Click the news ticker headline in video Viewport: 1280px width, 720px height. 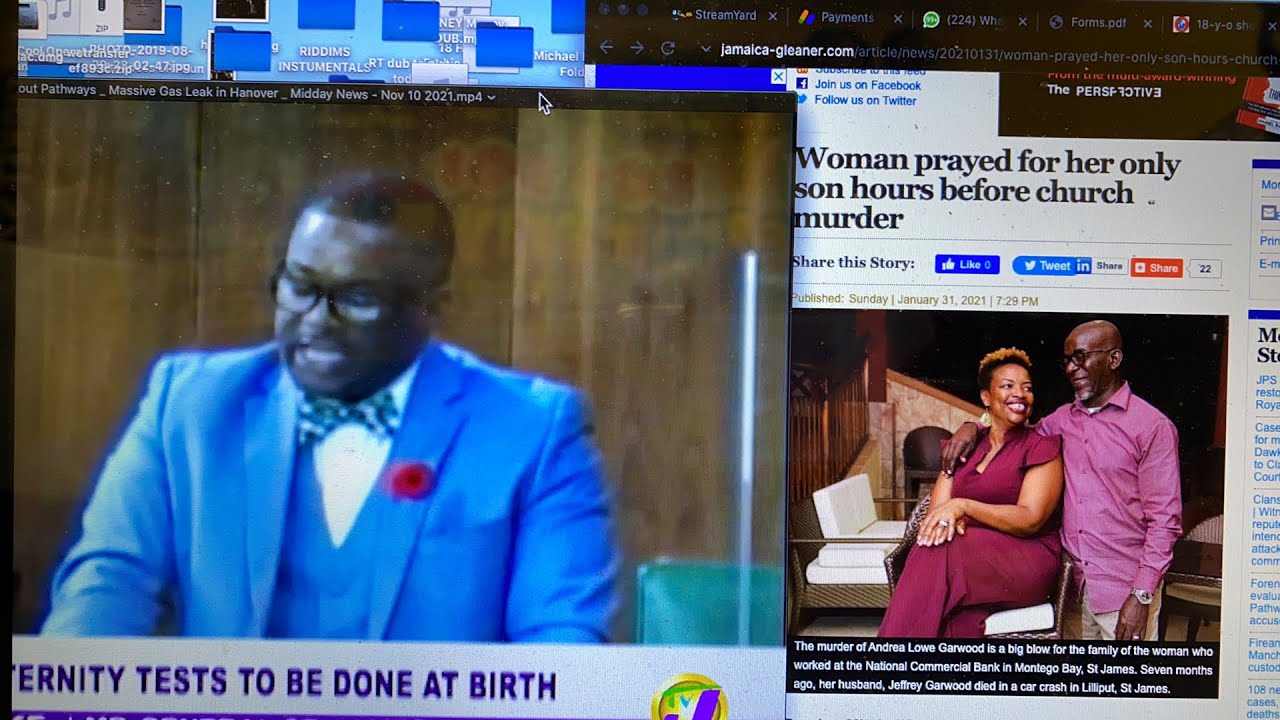[x=286, y=683]
